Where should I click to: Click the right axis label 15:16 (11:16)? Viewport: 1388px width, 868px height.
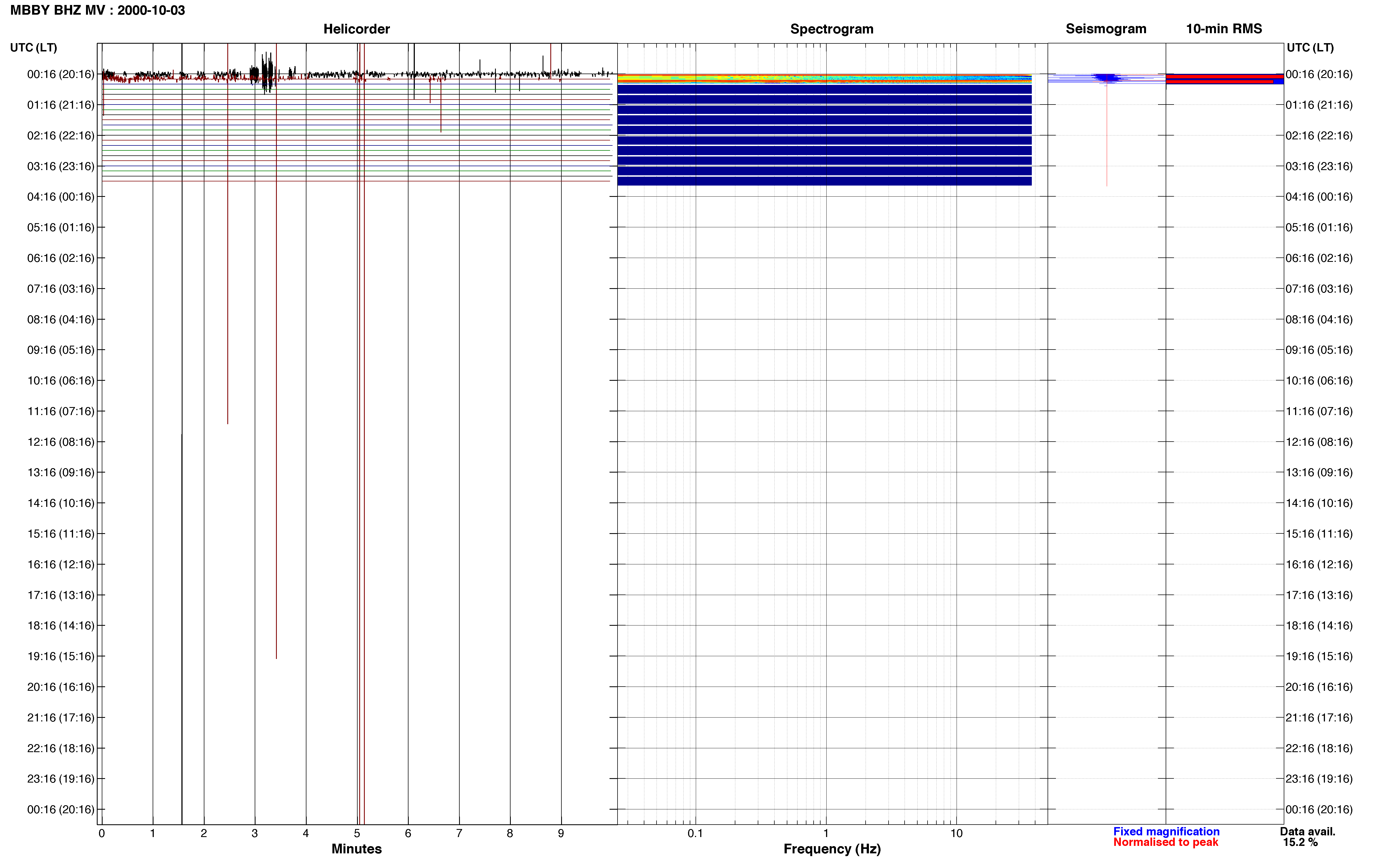[x=1319, y=534]
